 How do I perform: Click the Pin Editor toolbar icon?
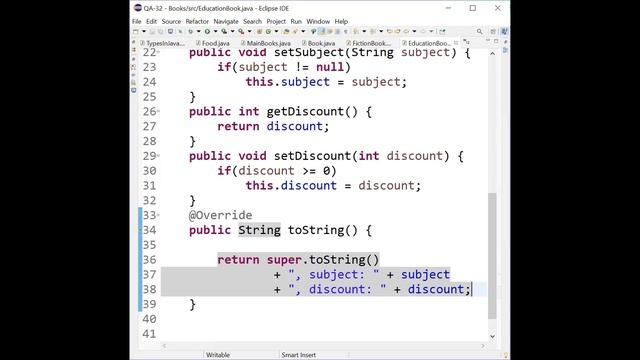[x=442, y=31]
